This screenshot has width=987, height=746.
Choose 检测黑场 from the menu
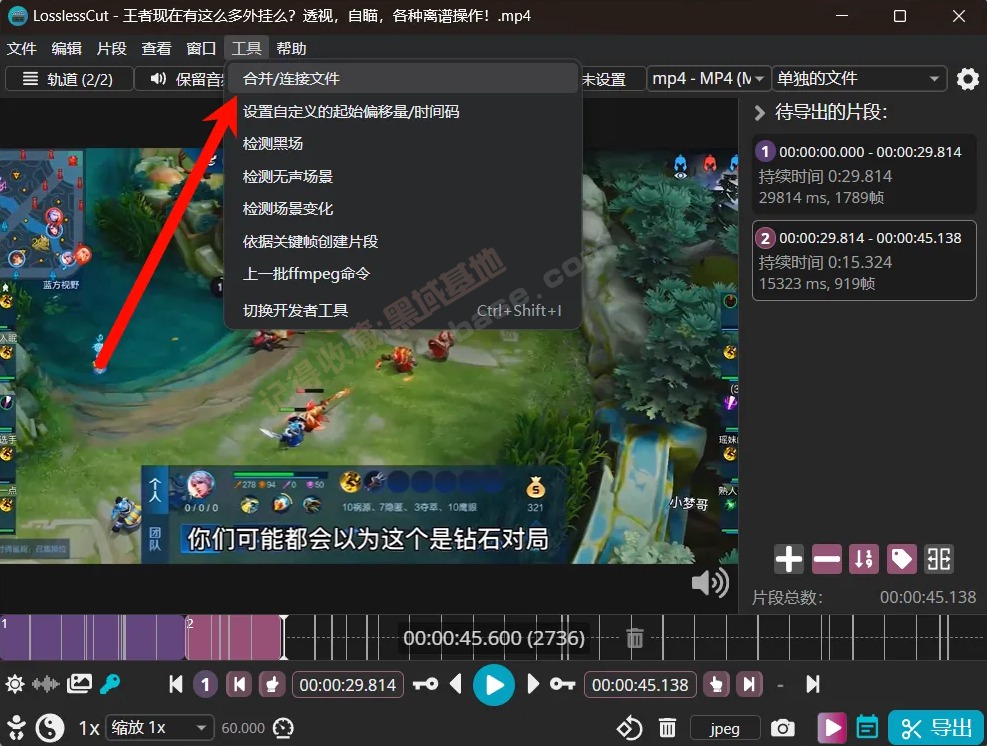pyautogui.click(x=403, y=144)
